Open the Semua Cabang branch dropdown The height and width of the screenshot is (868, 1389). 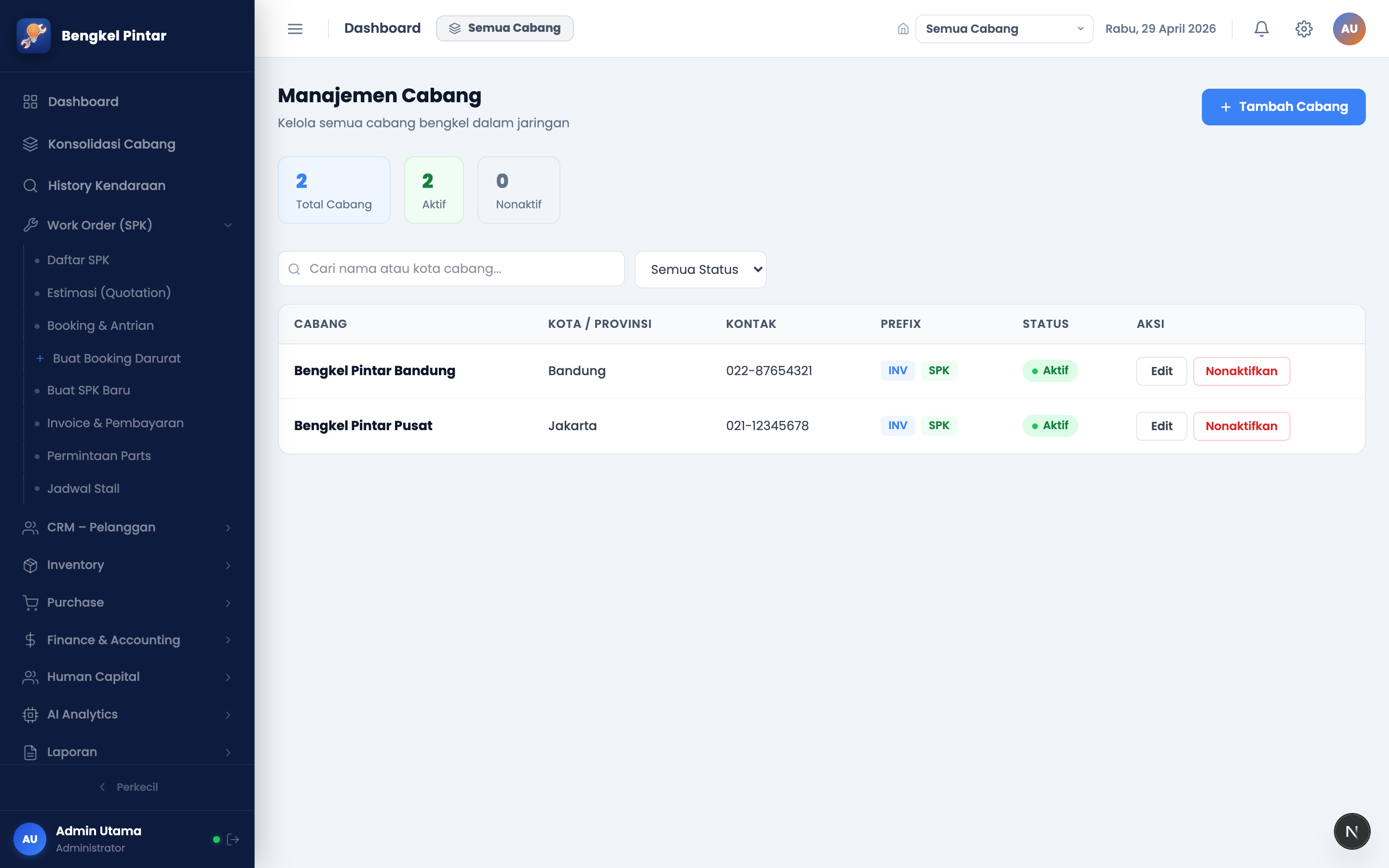1004,29
